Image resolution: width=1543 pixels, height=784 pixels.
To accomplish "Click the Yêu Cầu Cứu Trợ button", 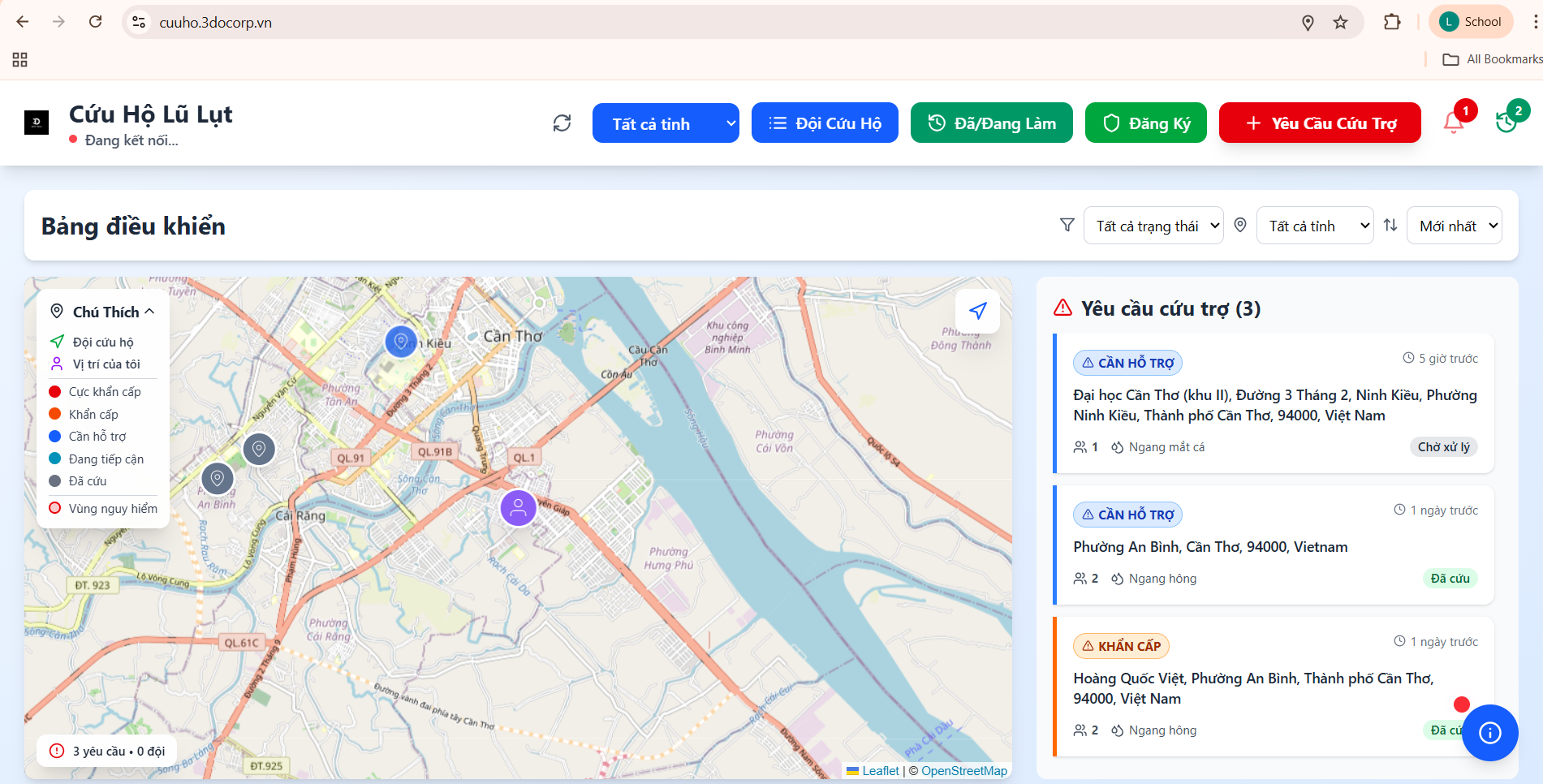I will click(x=1320, y=123).
